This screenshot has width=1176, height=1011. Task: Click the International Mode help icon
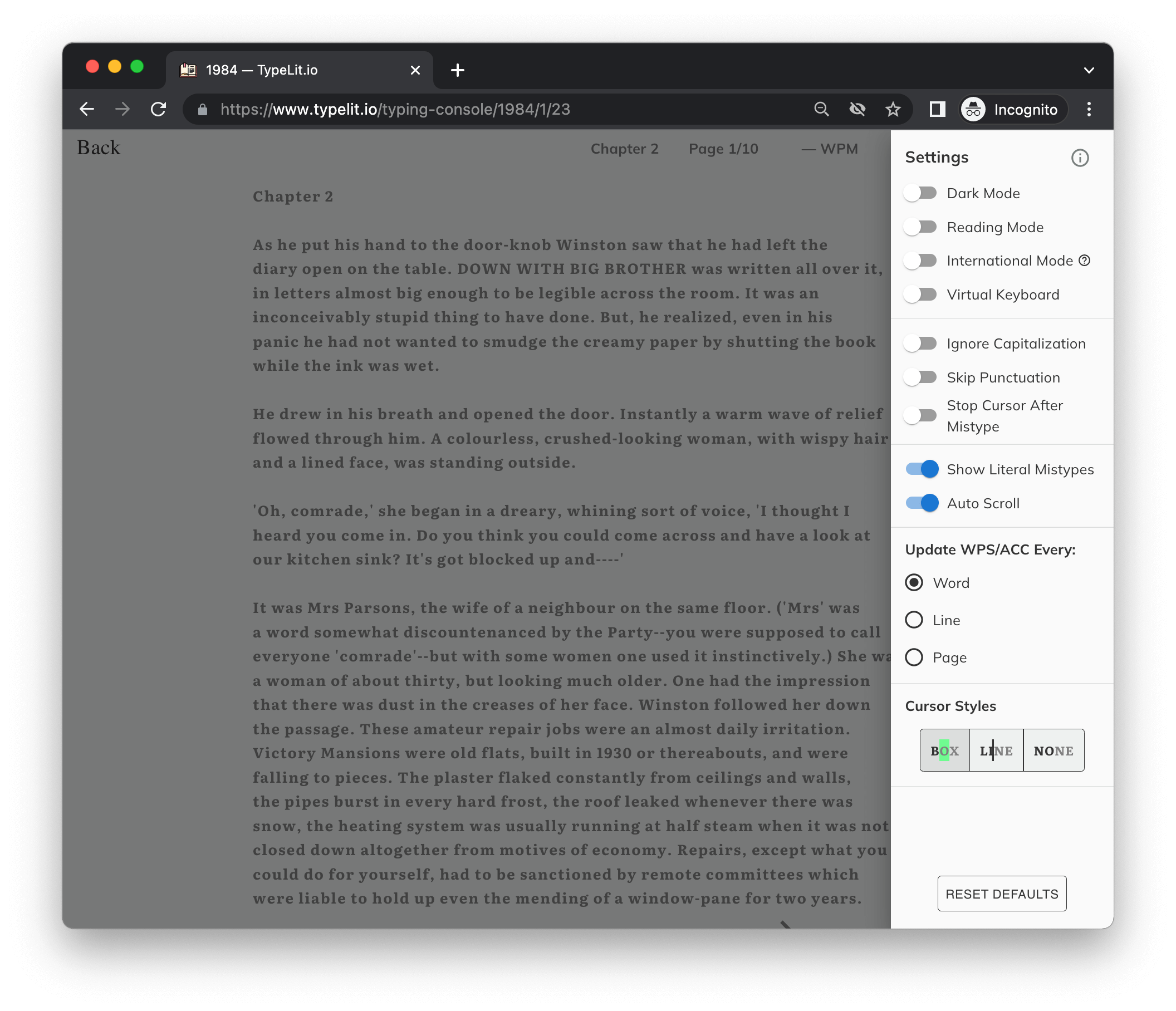coord(1084,261)
